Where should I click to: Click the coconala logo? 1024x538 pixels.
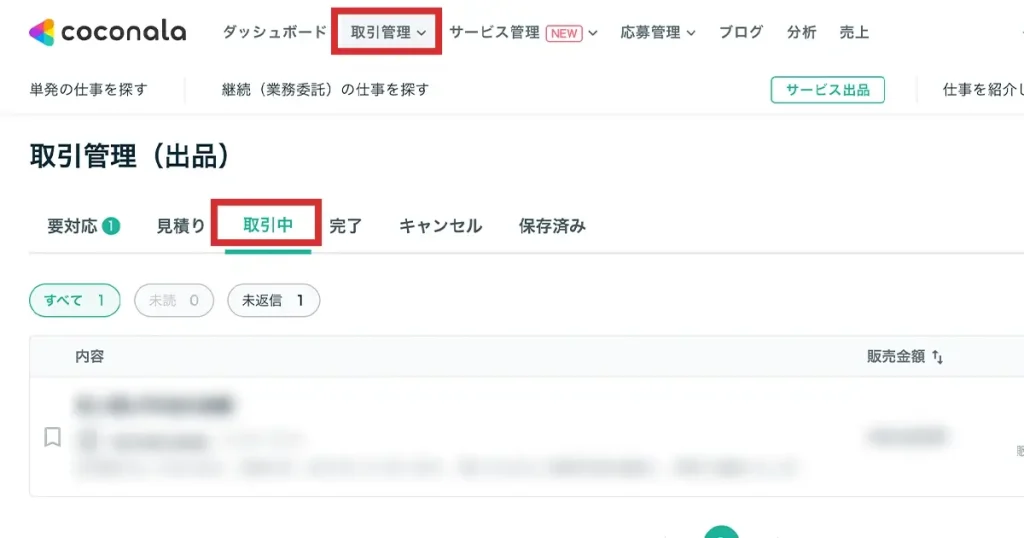click(108, 32)
